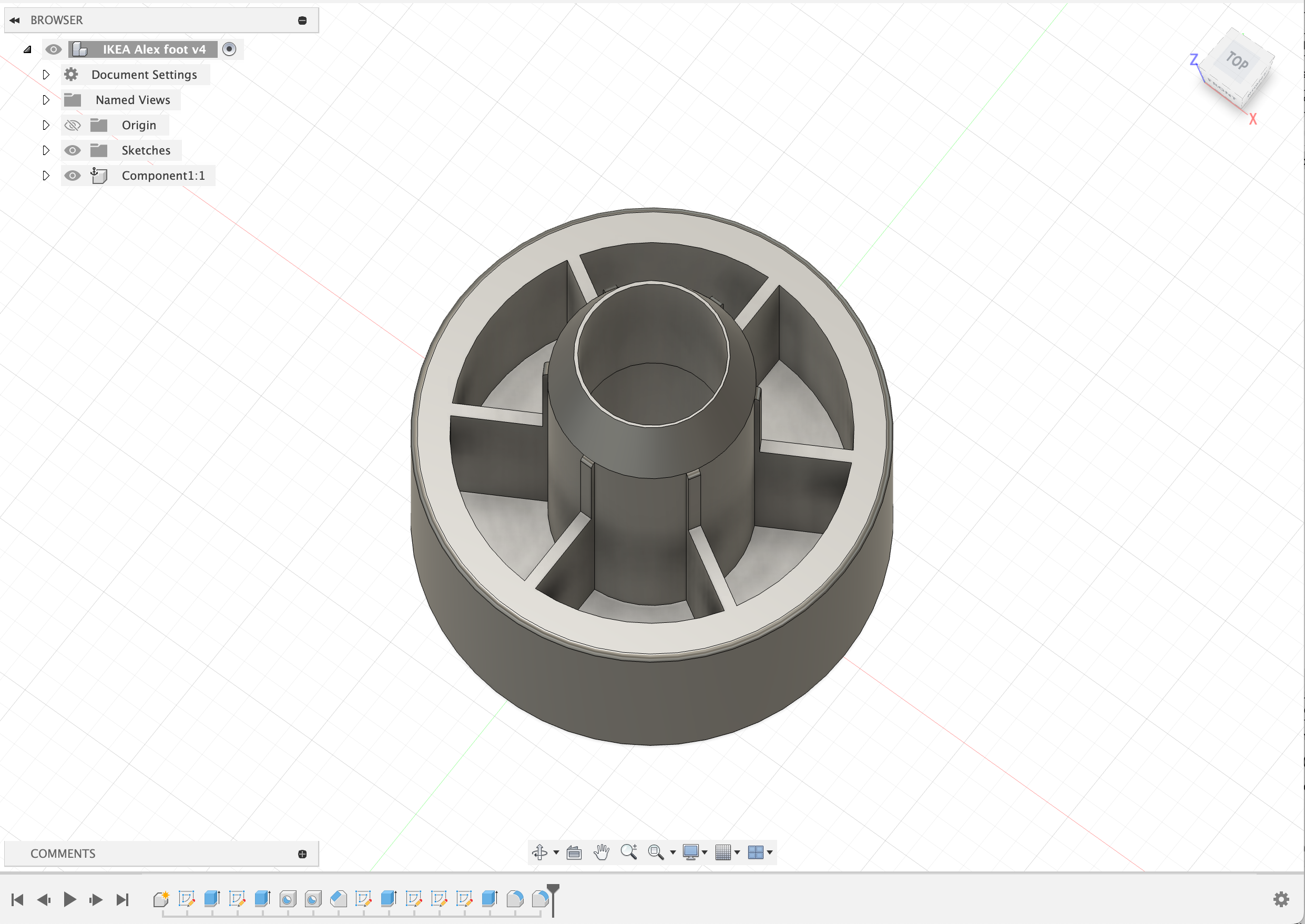The height and width of the screenshot is (924, 1305).
Task: Select the Zoom magnifier tool
Action: pyautogui.click(x=629, y=852)
